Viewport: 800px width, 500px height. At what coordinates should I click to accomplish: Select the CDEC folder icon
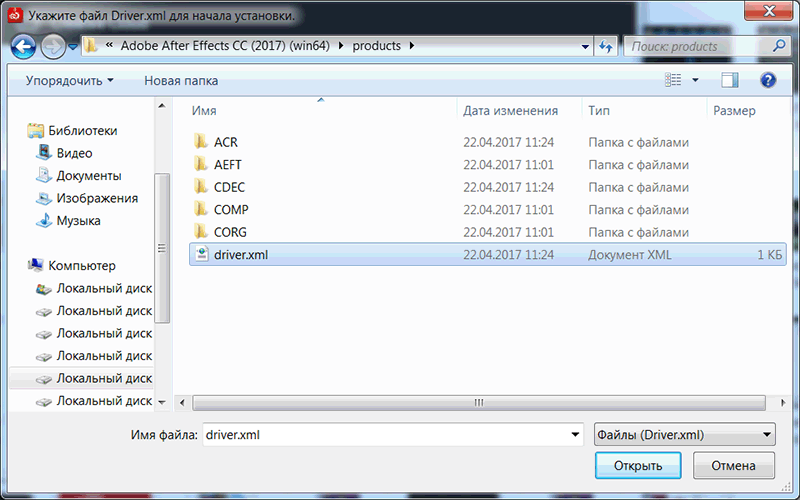click(x=201, y=186)
